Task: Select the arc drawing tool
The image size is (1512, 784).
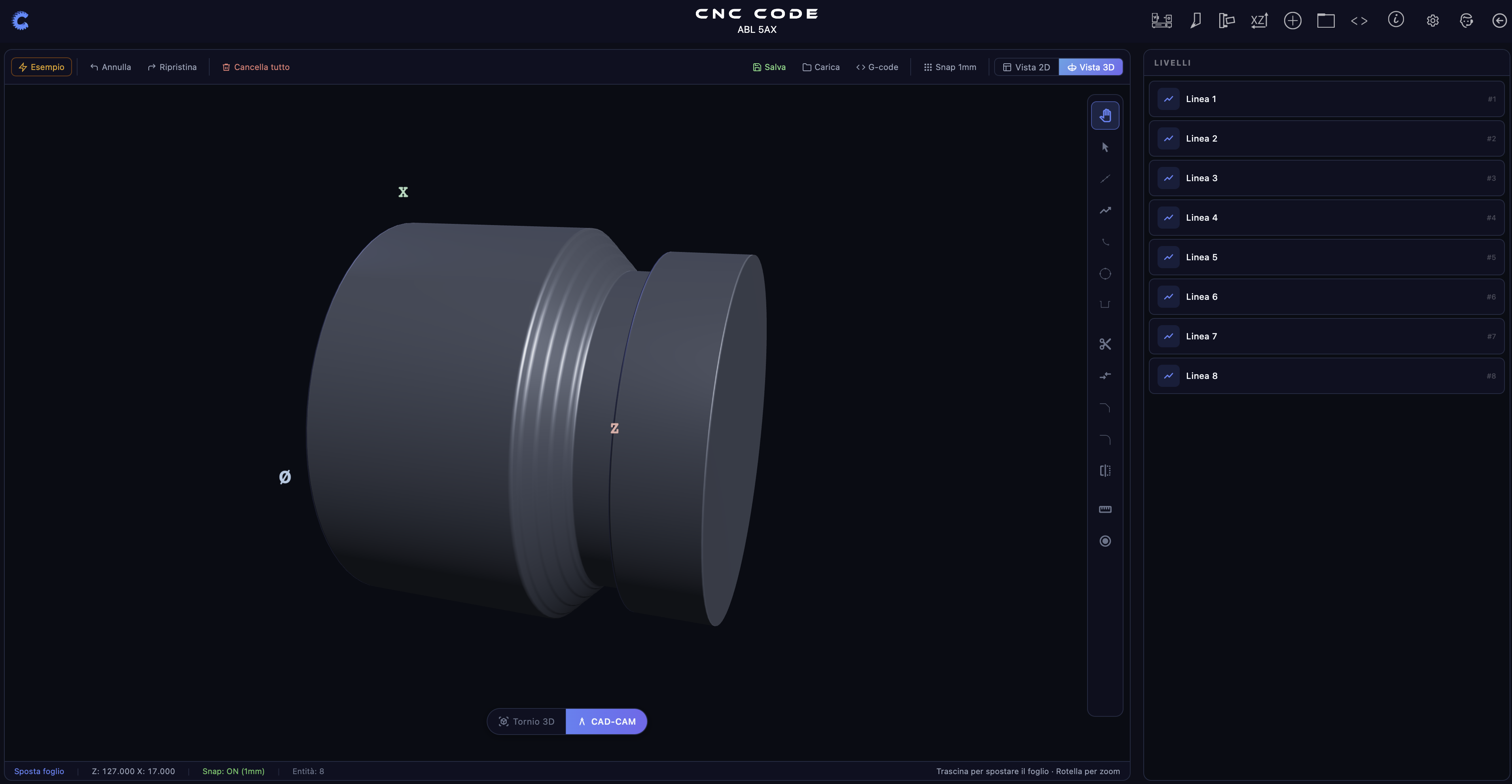Action: [x=1105, y=242]
